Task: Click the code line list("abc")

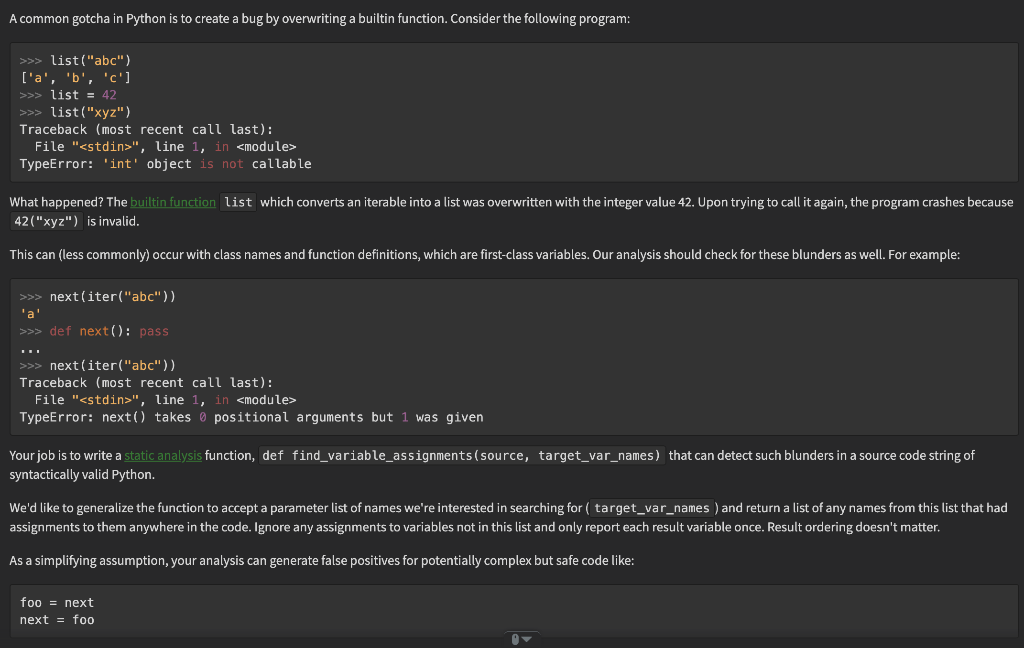Action: point(75,61)
